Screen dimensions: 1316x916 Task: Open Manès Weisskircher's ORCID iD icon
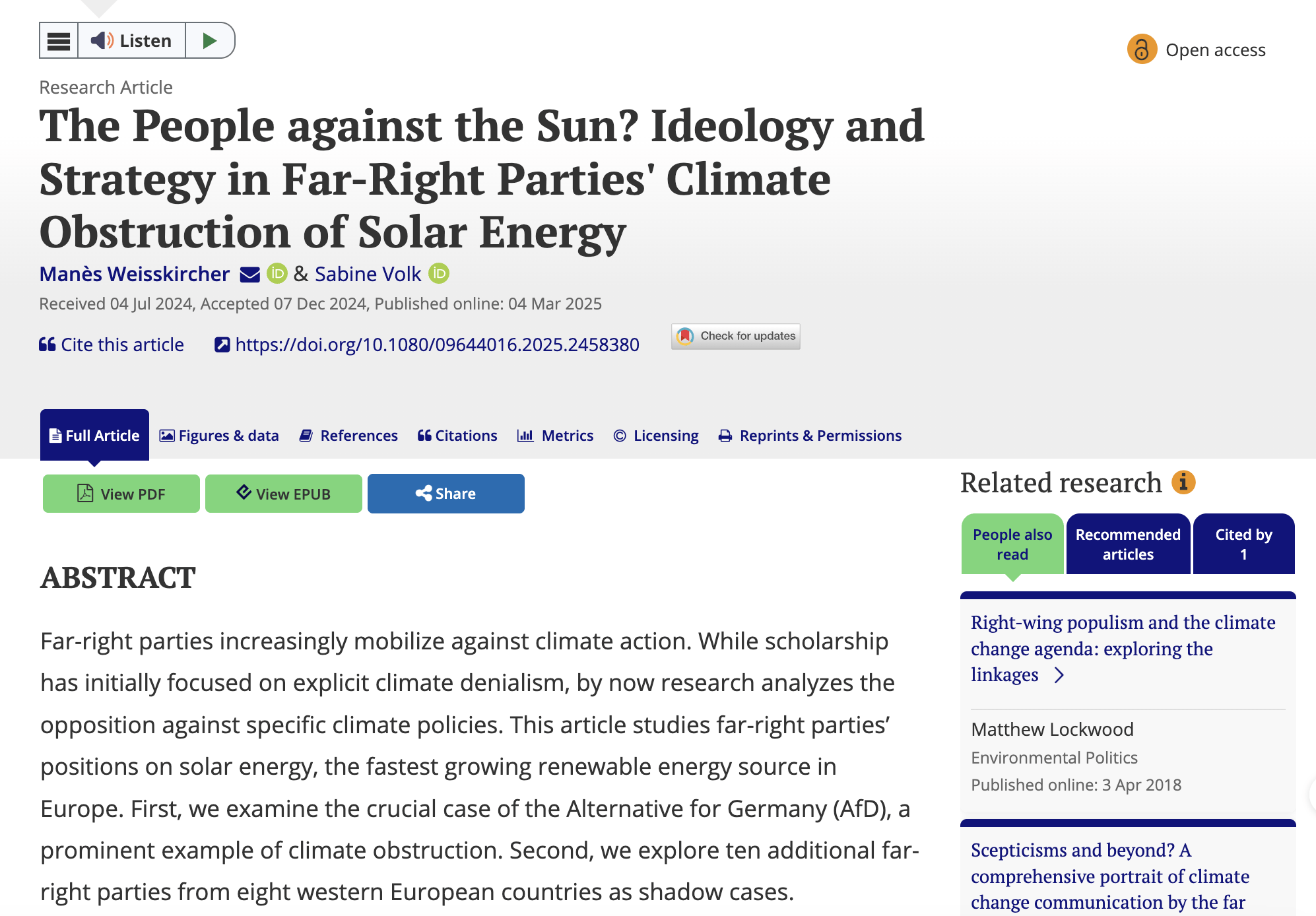(277, 273)
